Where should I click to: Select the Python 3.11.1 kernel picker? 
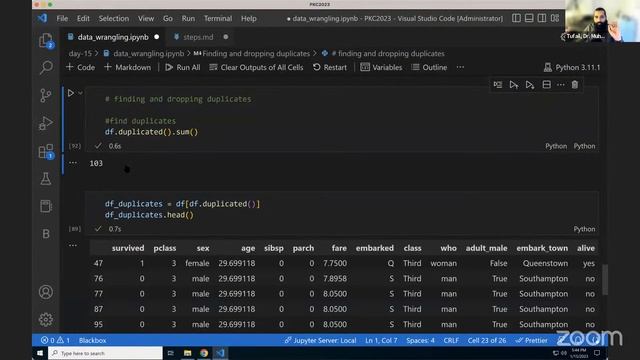572,67
